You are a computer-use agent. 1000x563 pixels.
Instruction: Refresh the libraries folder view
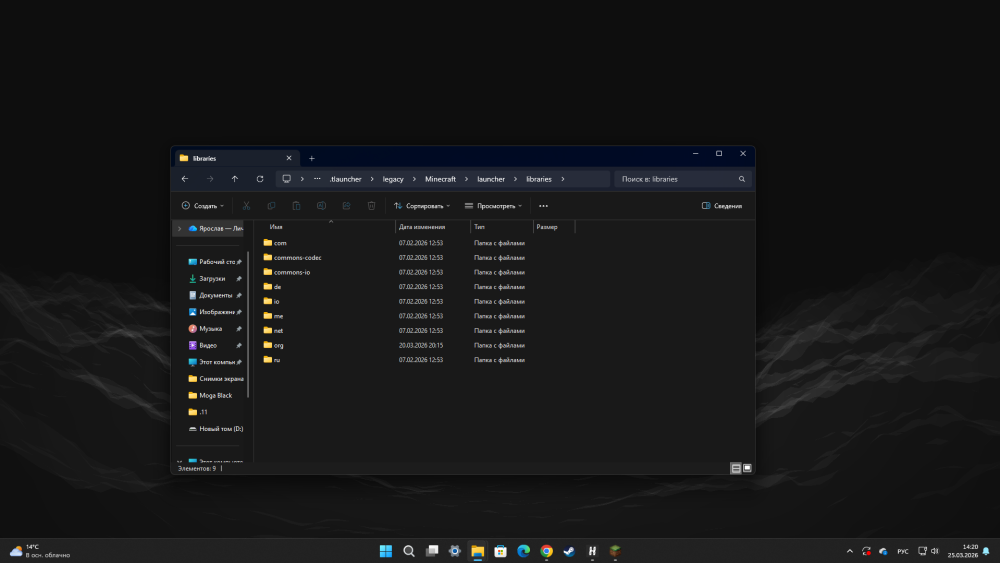click(260, 179)
